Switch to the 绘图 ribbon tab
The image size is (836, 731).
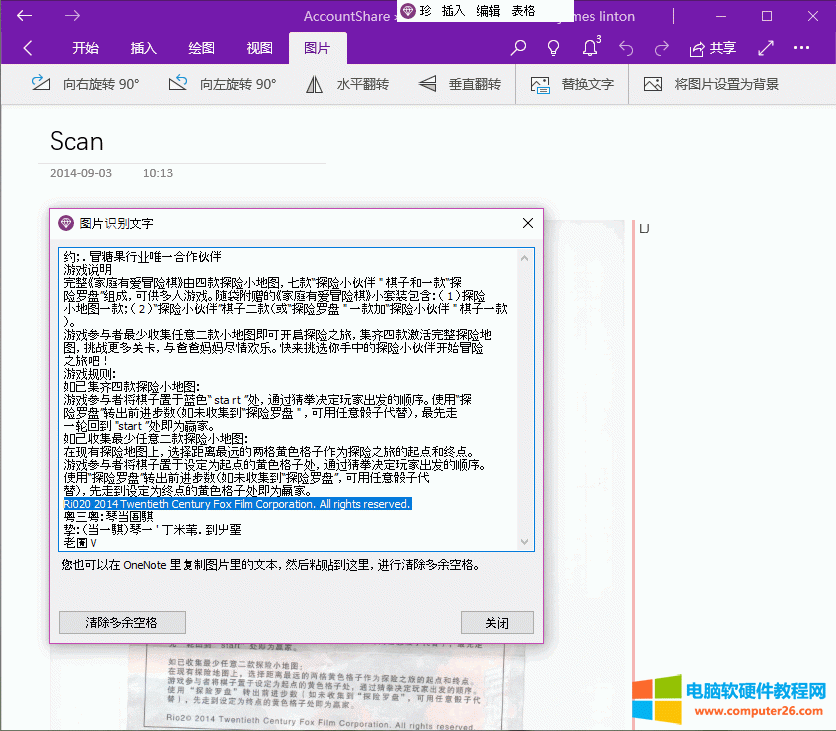pos(201,48)
